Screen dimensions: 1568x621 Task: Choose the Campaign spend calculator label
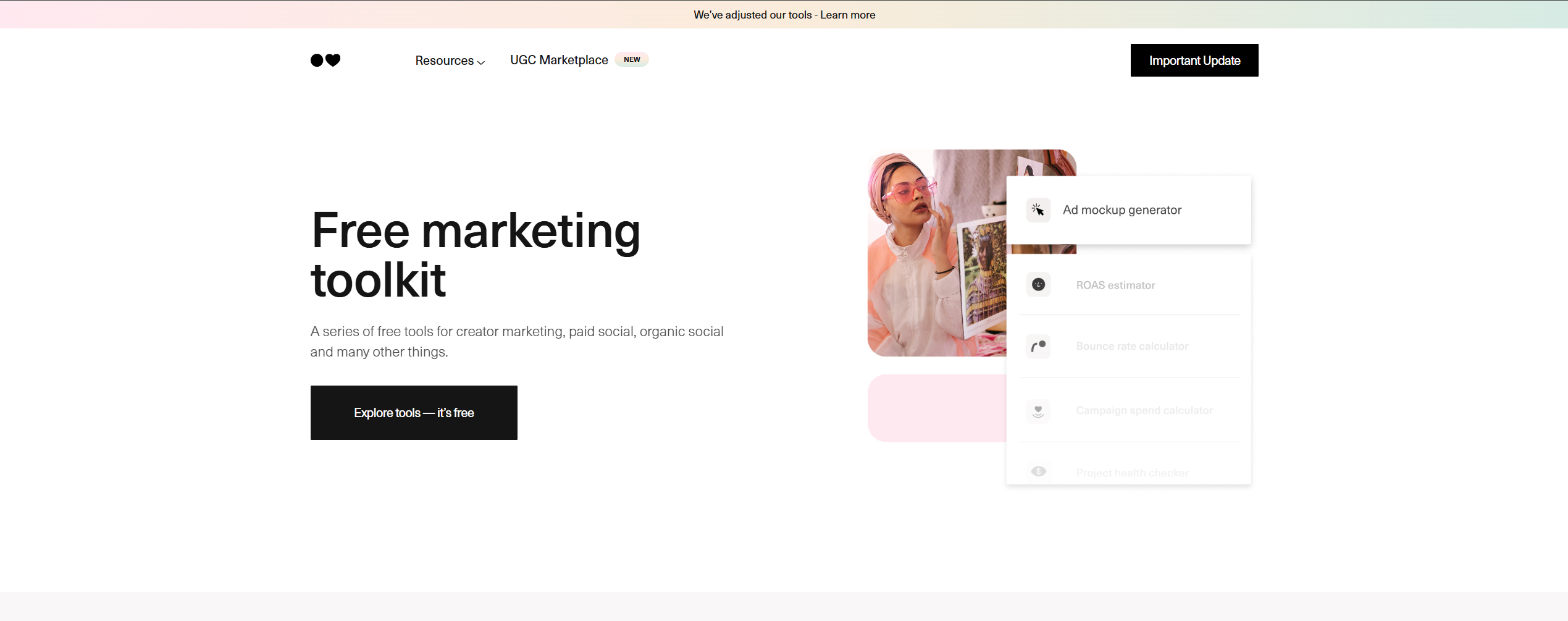tap(1144, 410)
